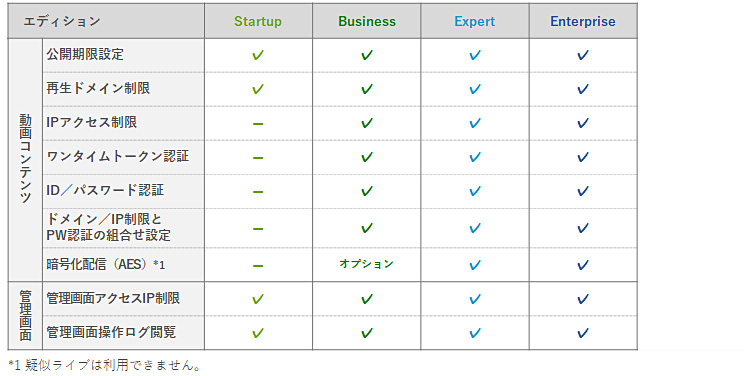This screenshot has height=376, width=753.
Task: Select the Startup edition column header
Action: (x=258, y=22)
